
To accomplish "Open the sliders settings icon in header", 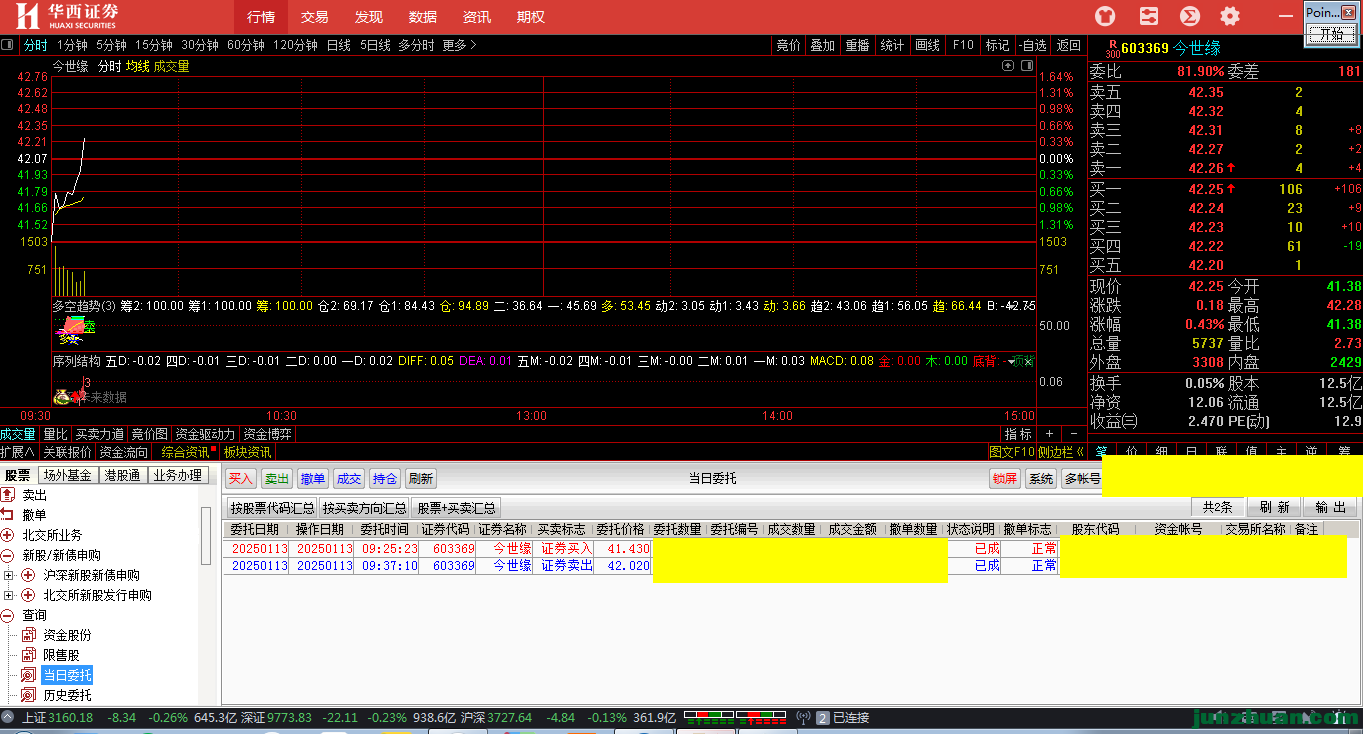I will [1148, 16].
